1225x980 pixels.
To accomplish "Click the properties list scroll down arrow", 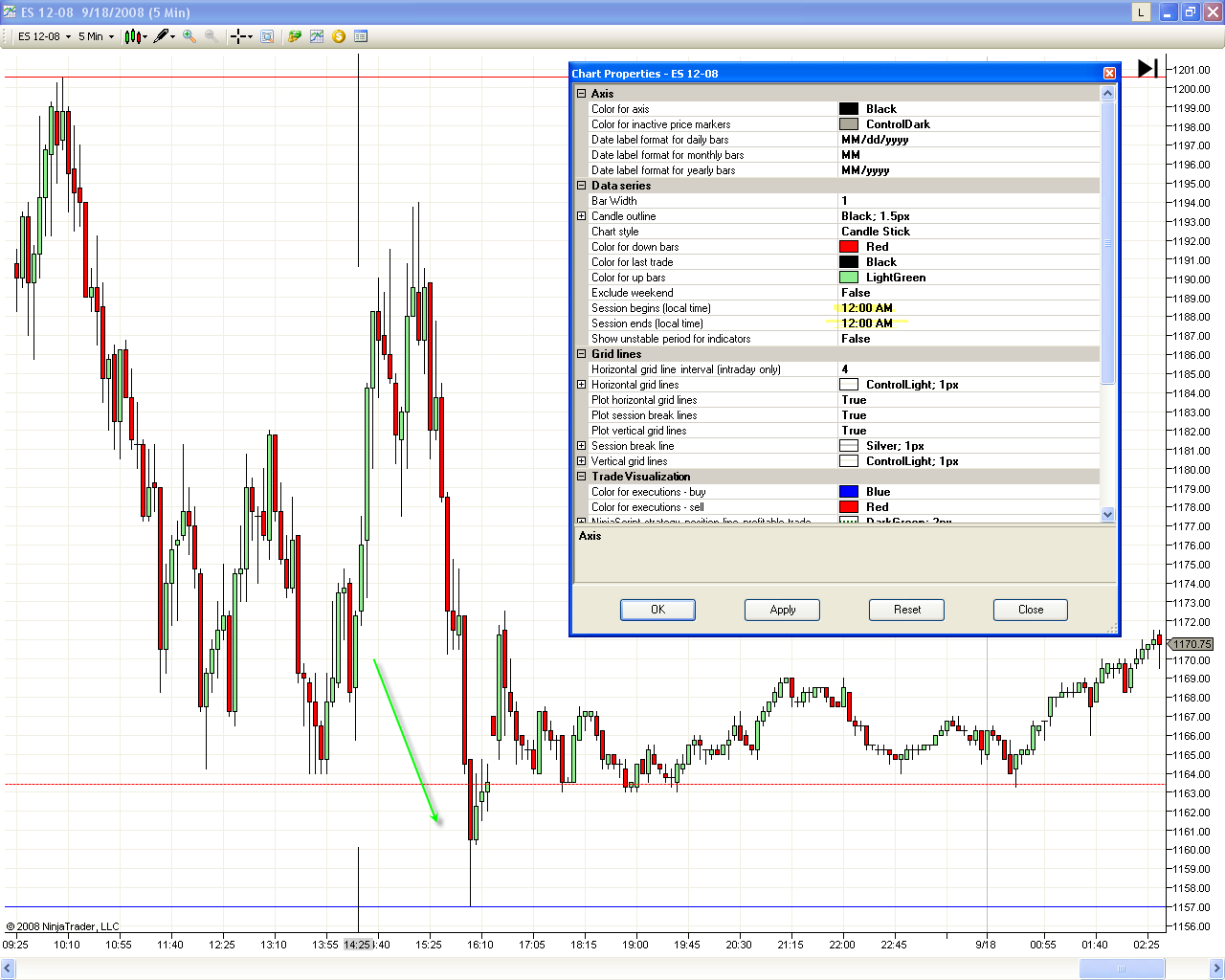I will coord(1108,514).
